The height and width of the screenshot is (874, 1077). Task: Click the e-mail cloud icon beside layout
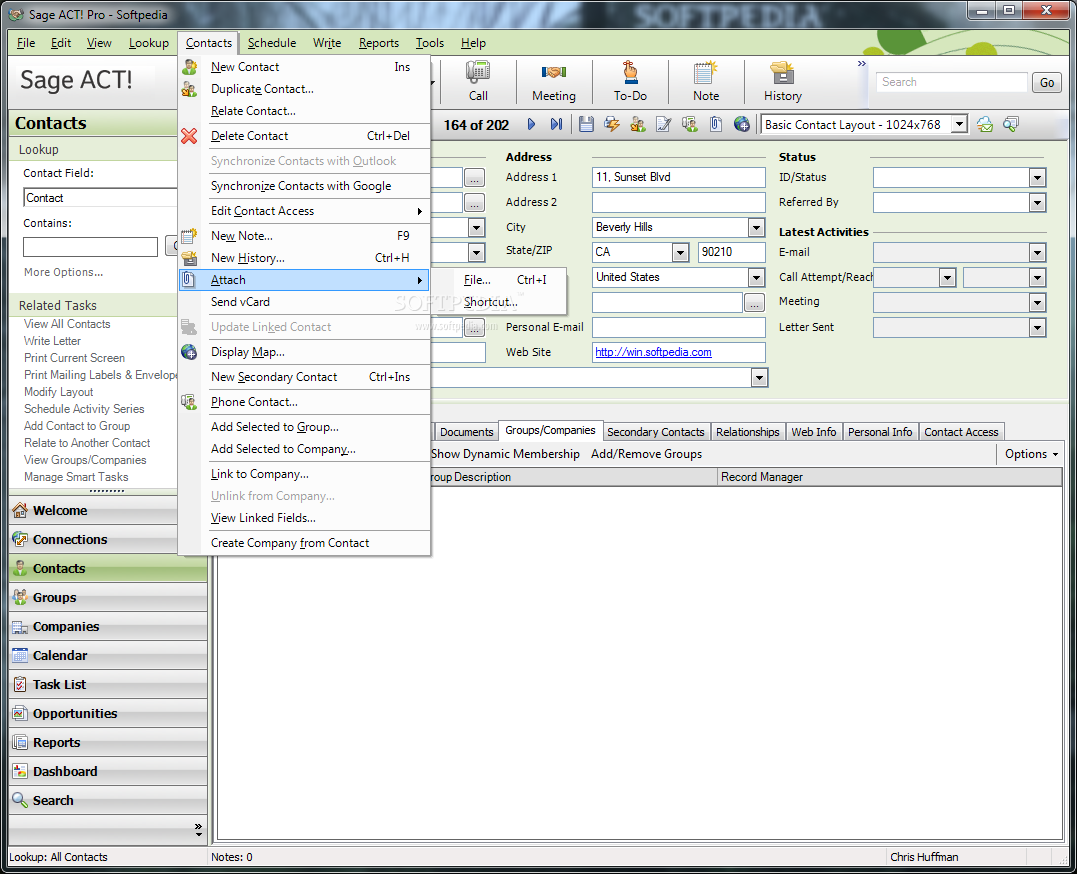[985, 124]
